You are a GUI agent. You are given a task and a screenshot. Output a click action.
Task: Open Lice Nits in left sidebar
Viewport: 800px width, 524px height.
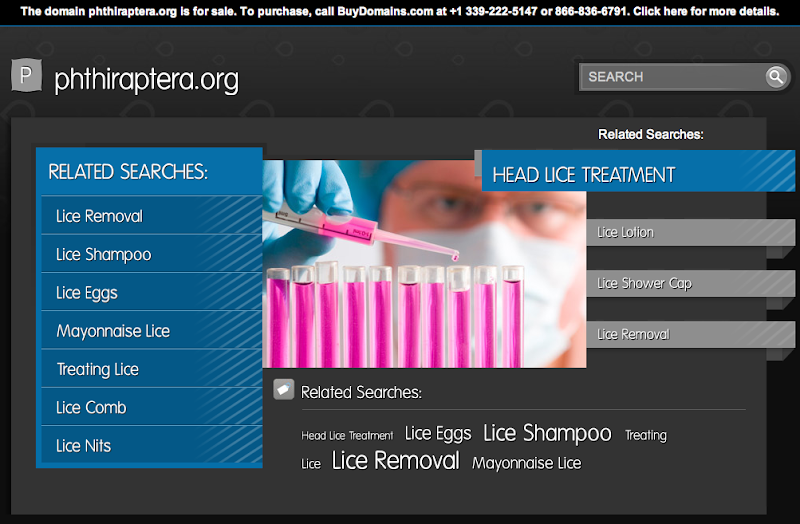point(152,445)
